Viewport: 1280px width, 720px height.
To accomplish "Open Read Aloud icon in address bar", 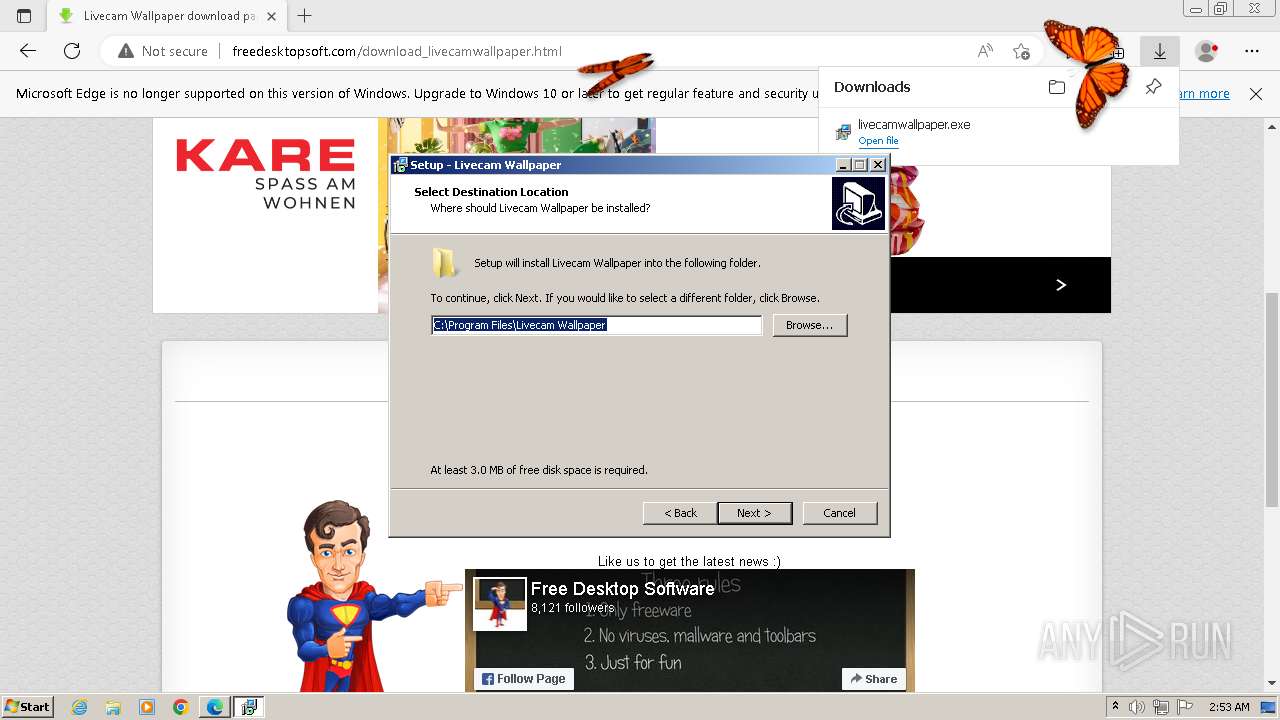I will [x=985, y=51].
